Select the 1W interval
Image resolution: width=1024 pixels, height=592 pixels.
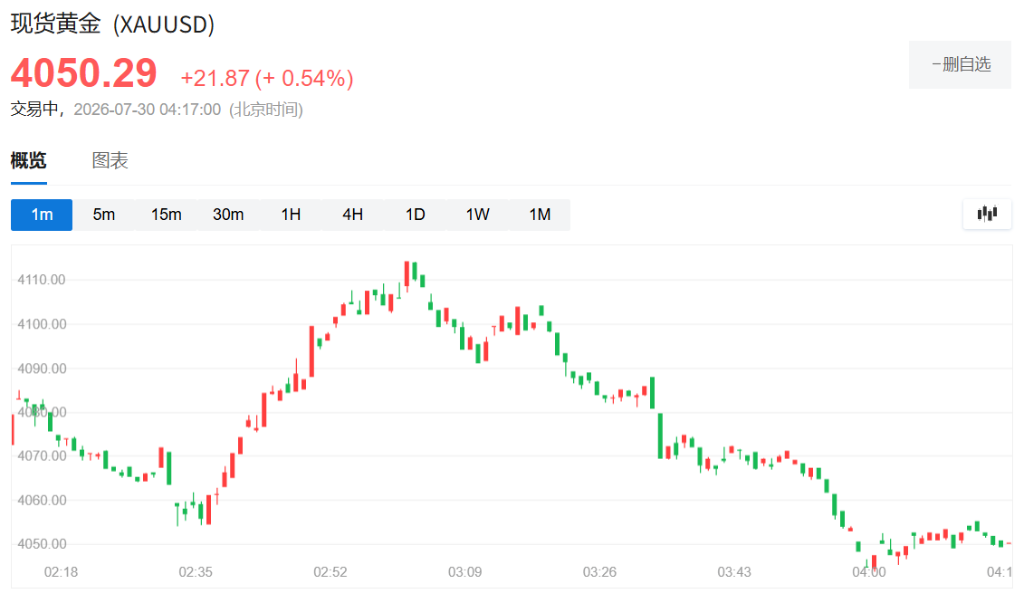(x=477, y=215)
